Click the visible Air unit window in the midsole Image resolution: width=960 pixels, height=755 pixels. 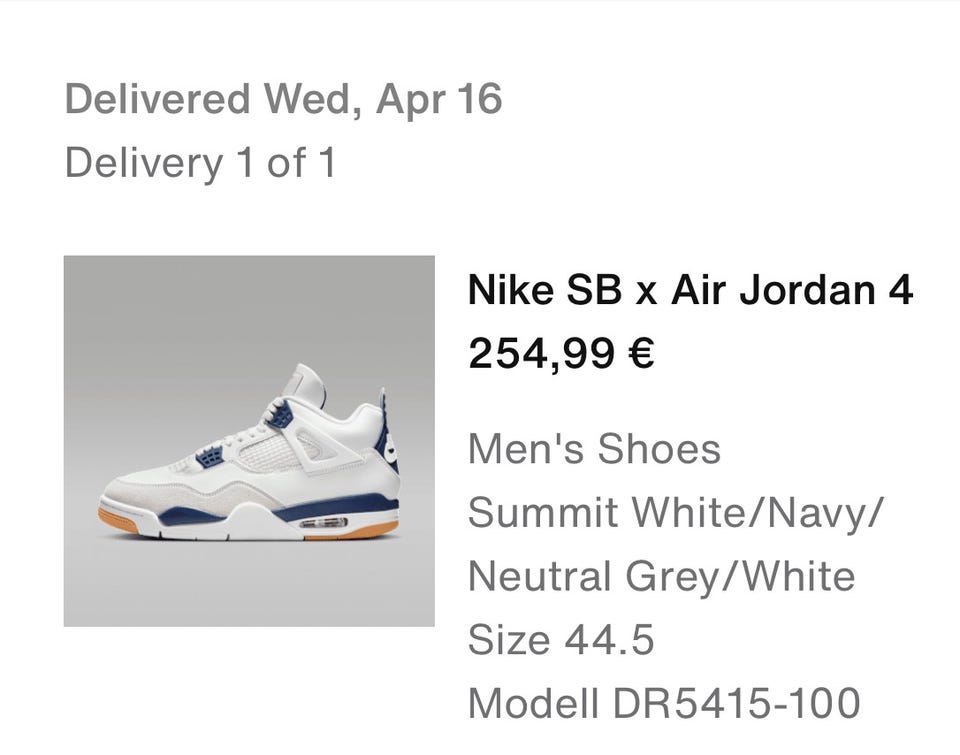click(323, 523)
